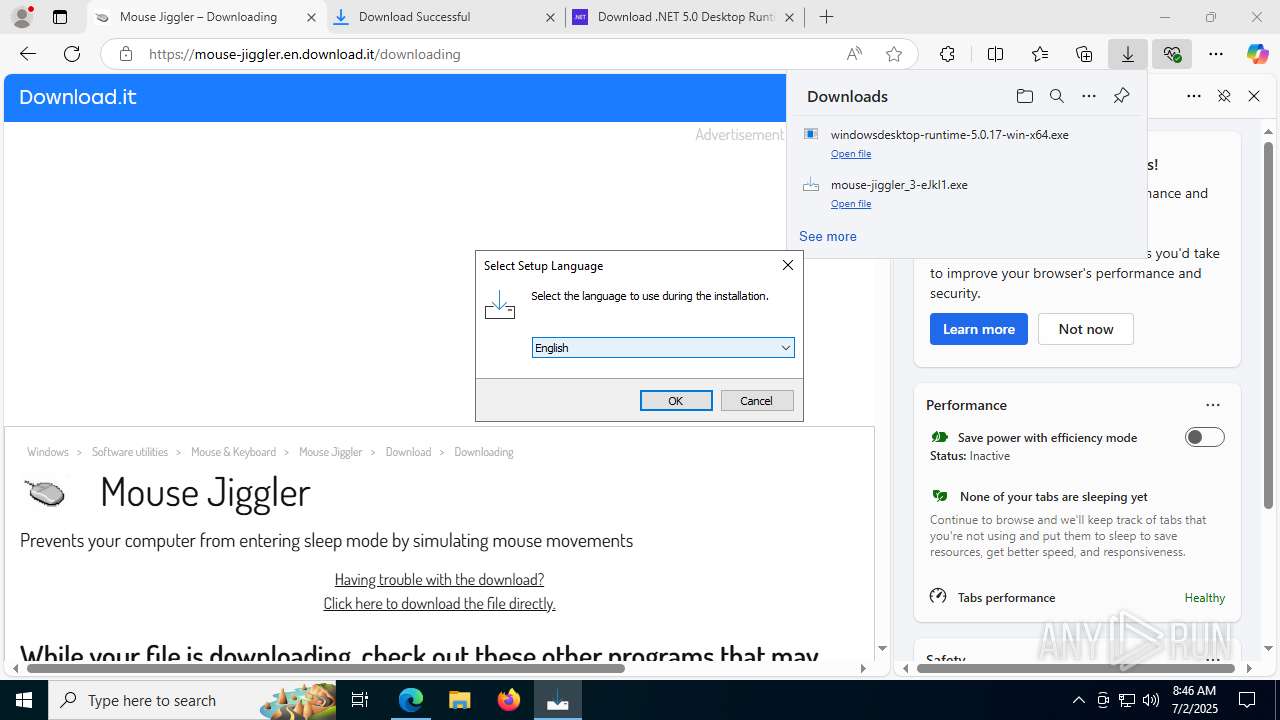Open Software utilities breadcrumb
Image resolution: width=1280 pixels, height=720 pixels.
point(130,452)
